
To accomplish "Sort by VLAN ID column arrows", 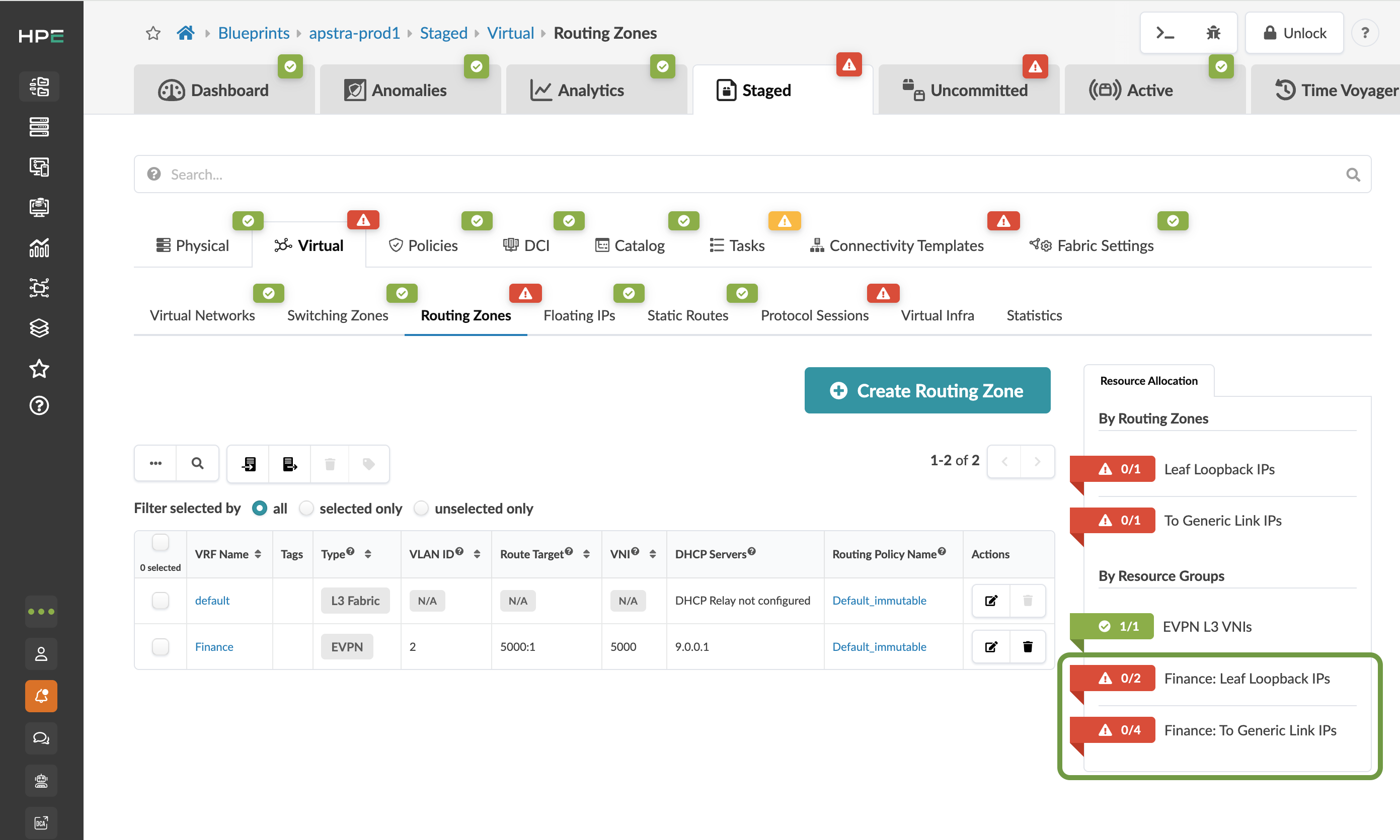I will pos(477,554).
